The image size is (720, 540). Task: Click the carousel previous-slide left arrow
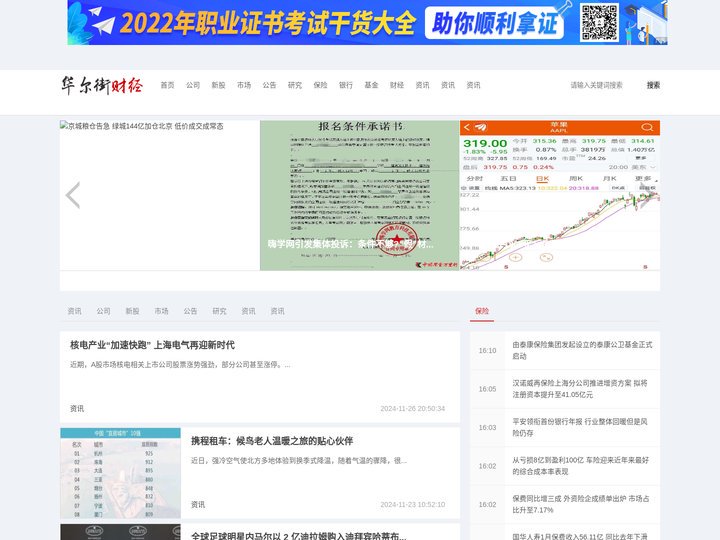coord(73,195)
